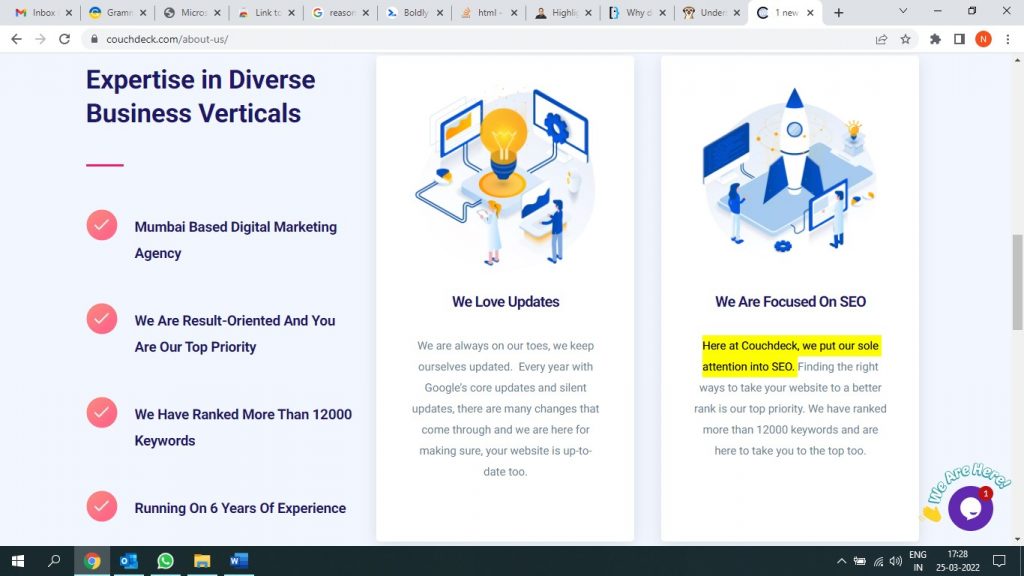Open a new browser tab
1024x576 pixels.
(x=839, y=12)
